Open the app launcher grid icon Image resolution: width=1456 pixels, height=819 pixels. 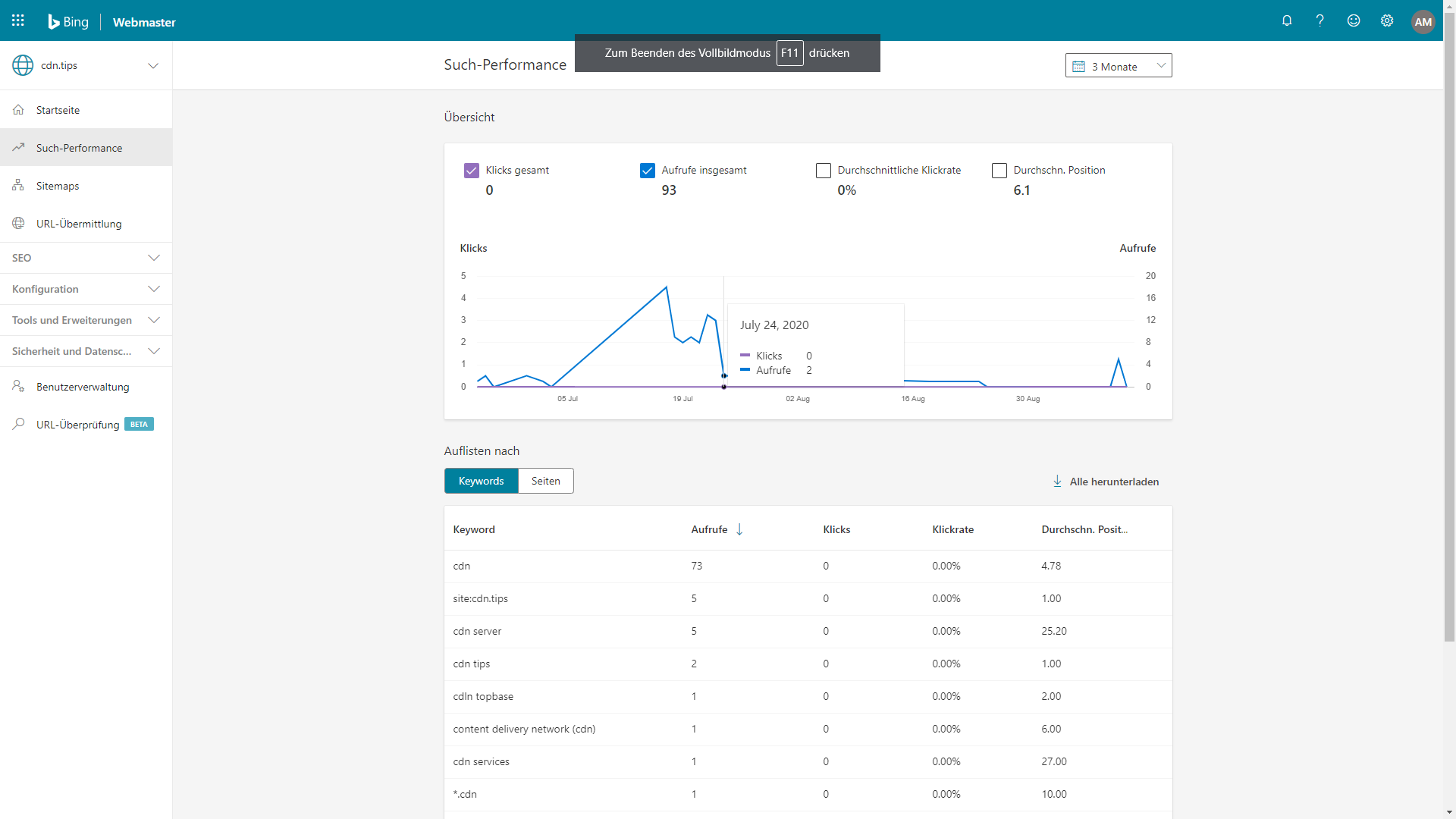[x=18, y=21]
